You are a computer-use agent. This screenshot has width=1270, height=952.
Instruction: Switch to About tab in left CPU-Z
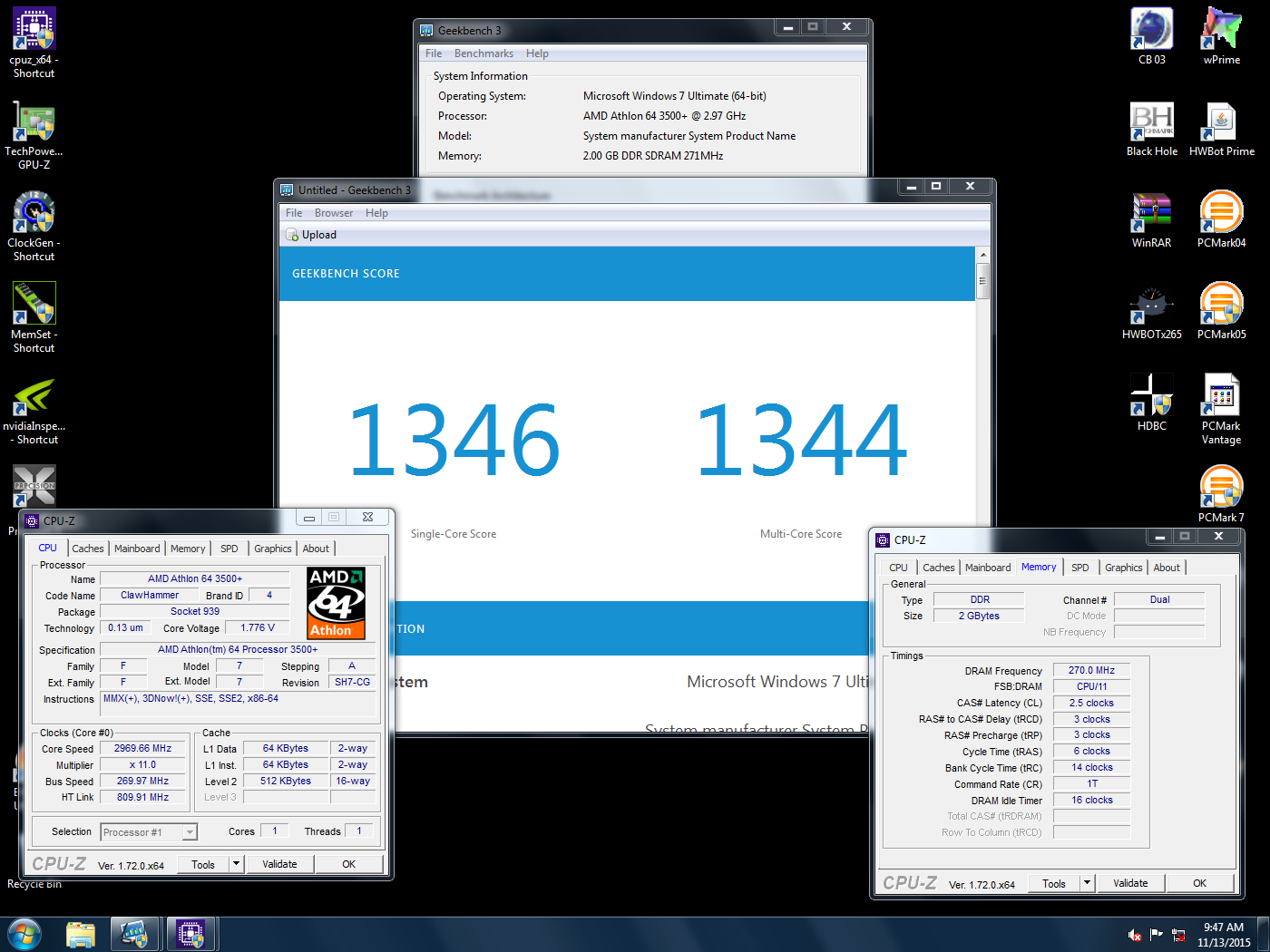click(316, 549)
